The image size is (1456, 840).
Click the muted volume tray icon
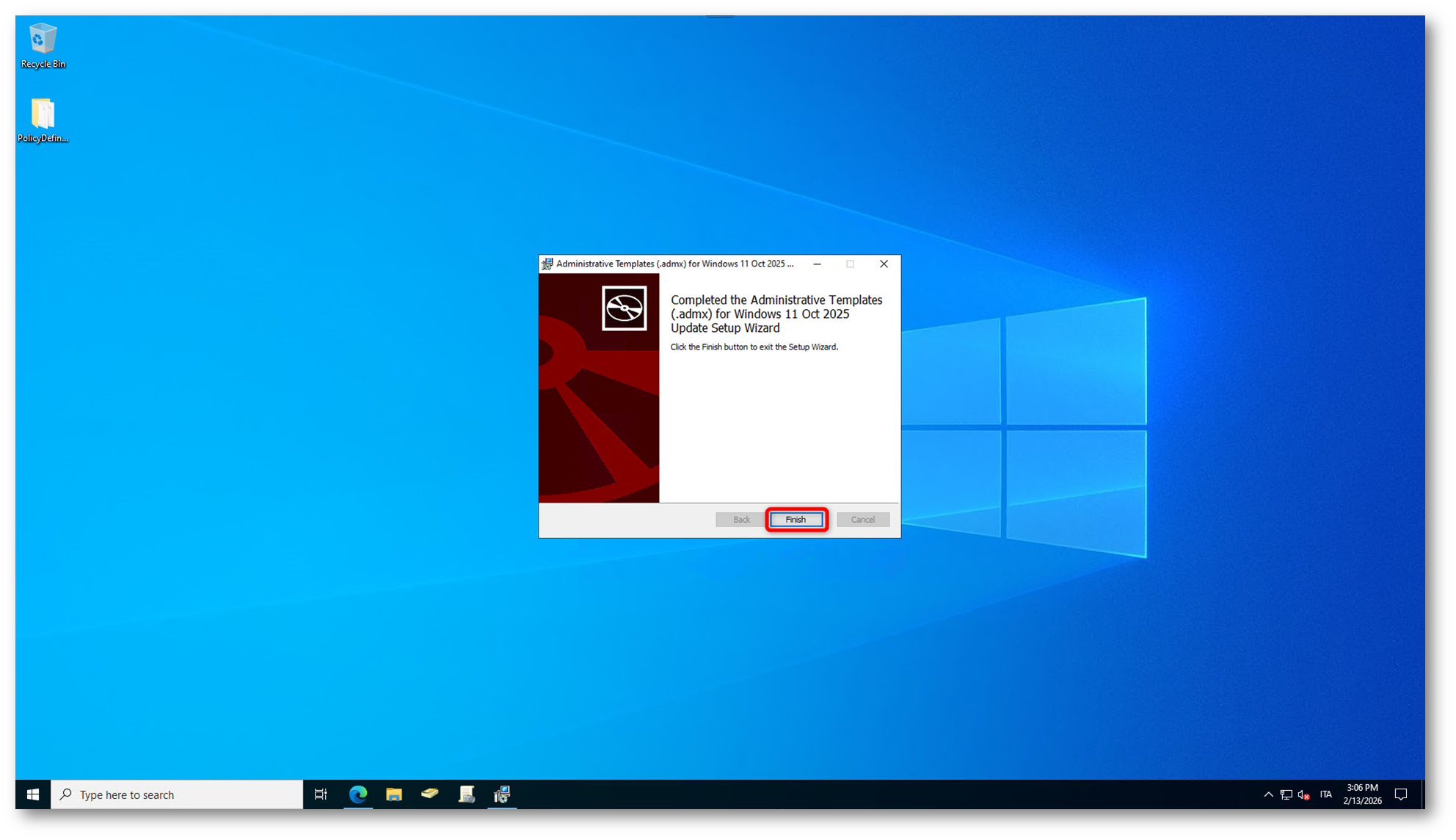point(1303,794)
